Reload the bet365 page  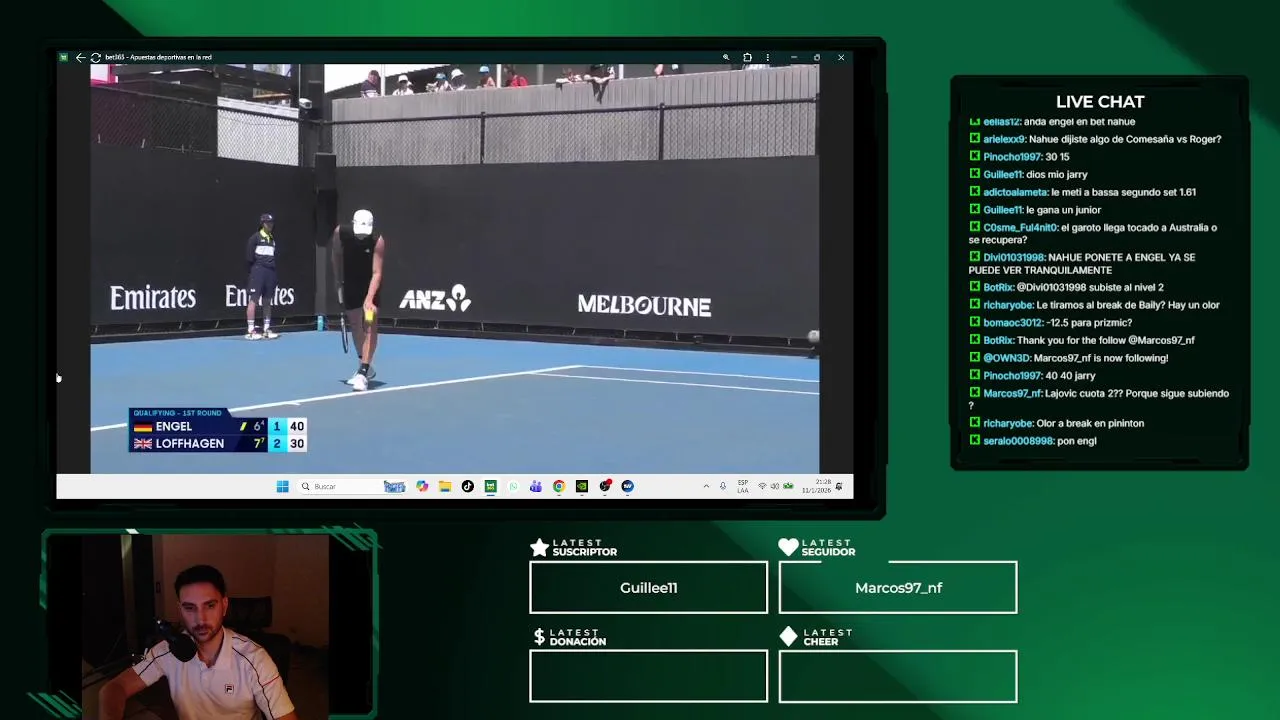point(95,57)
